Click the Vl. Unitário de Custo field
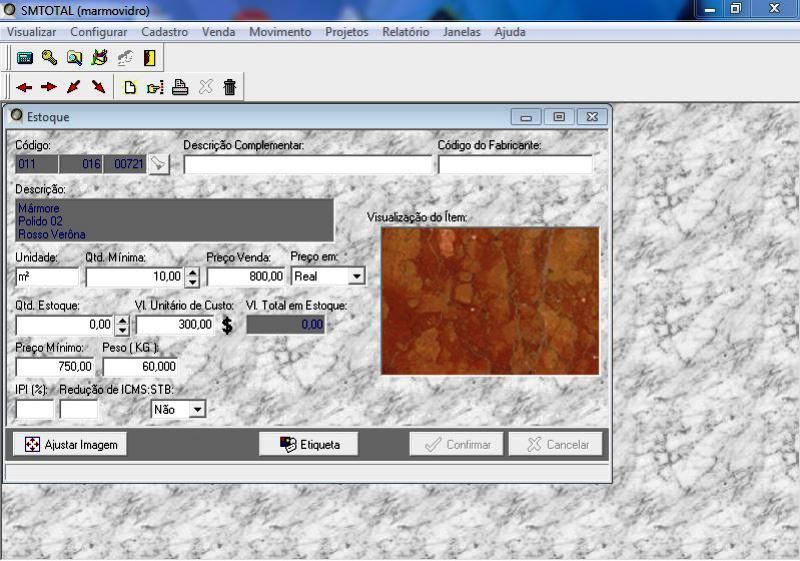 point(176,325)
